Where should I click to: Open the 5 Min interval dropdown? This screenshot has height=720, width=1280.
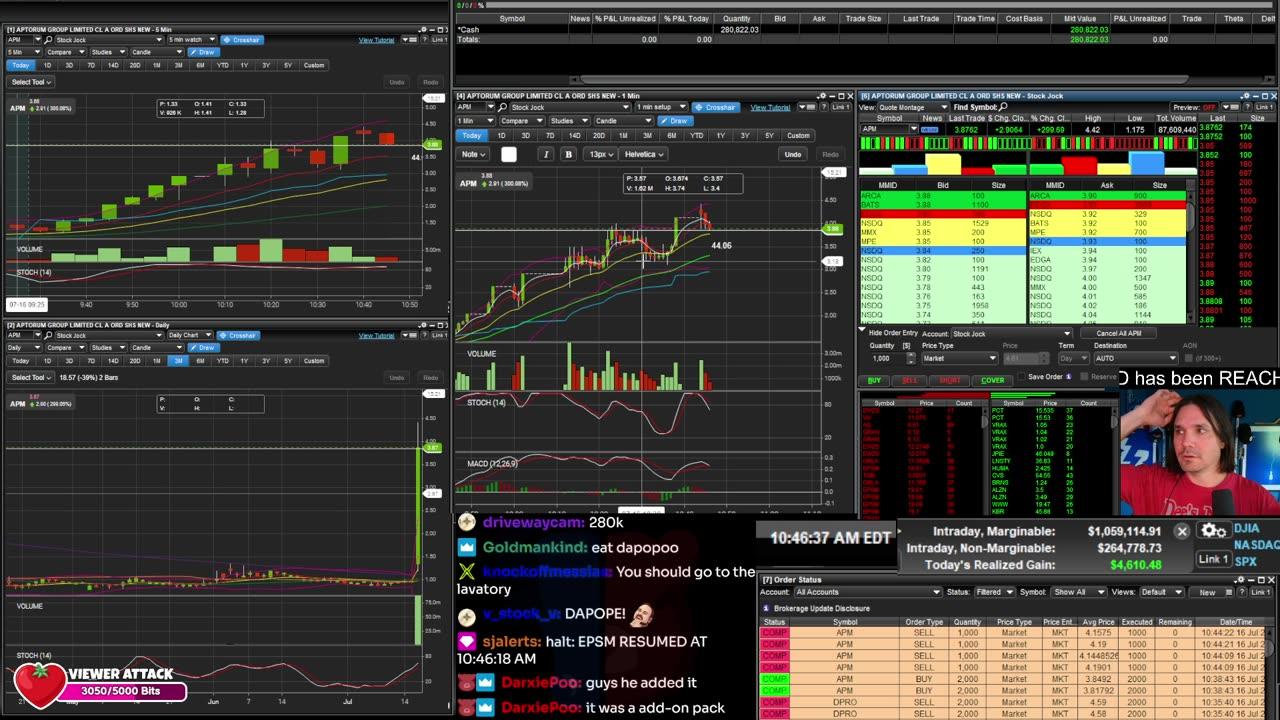(x=25, y=52)
